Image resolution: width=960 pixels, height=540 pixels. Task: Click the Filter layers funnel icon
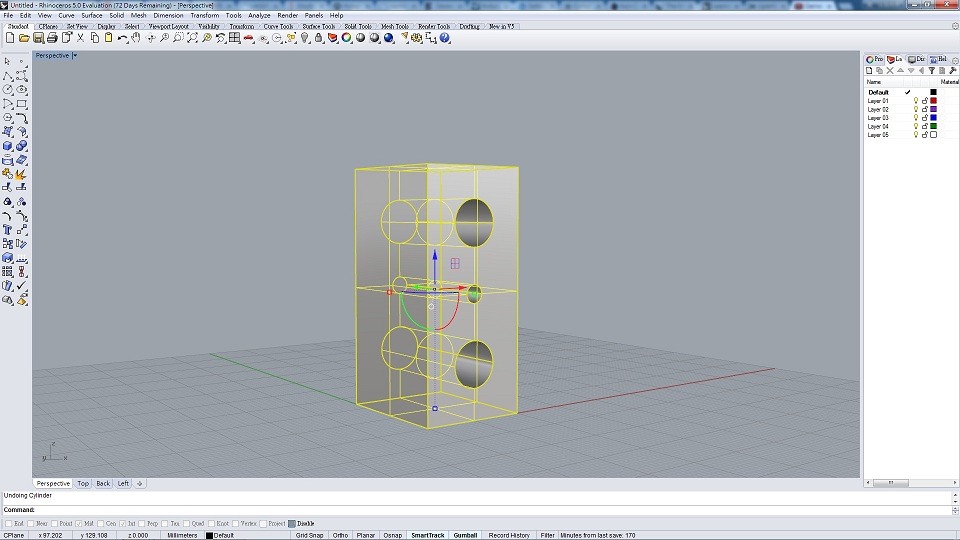[932, 71]
